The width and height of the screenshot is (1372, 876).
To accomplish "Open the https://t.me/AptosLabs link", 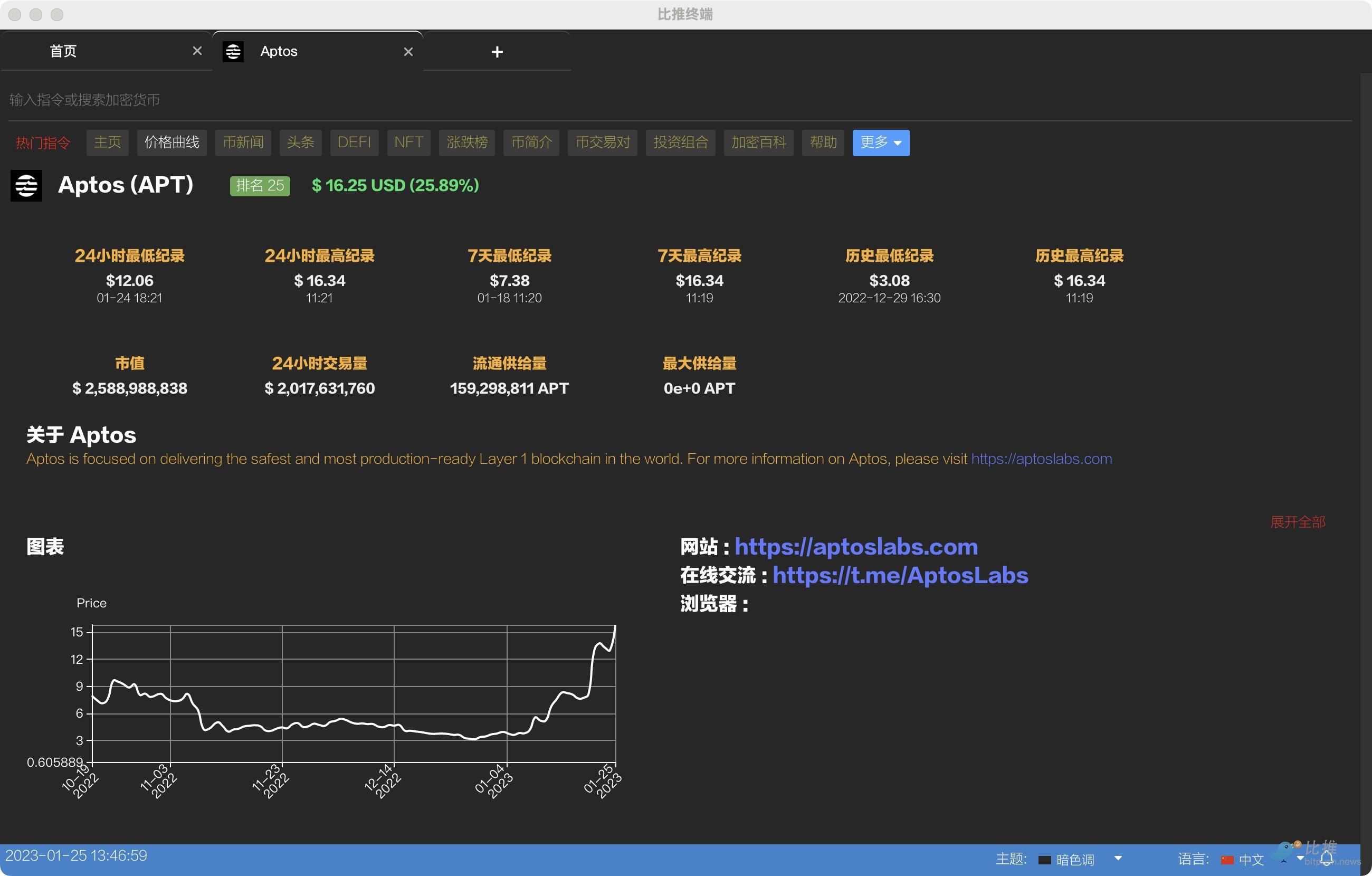I will tap(900, 575).
